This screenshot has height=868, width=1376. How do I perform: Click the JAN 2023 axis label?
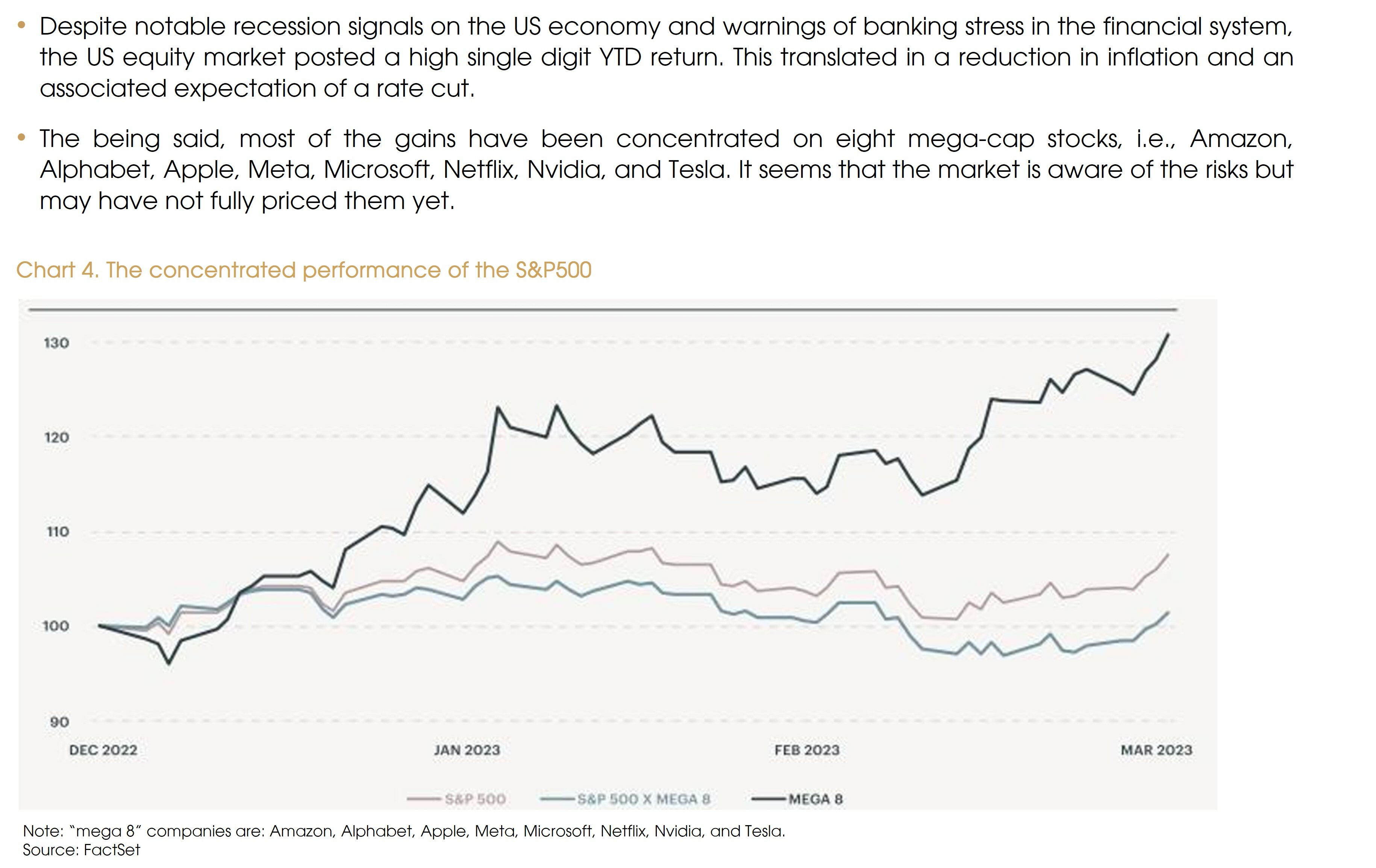tap(466, 750)
